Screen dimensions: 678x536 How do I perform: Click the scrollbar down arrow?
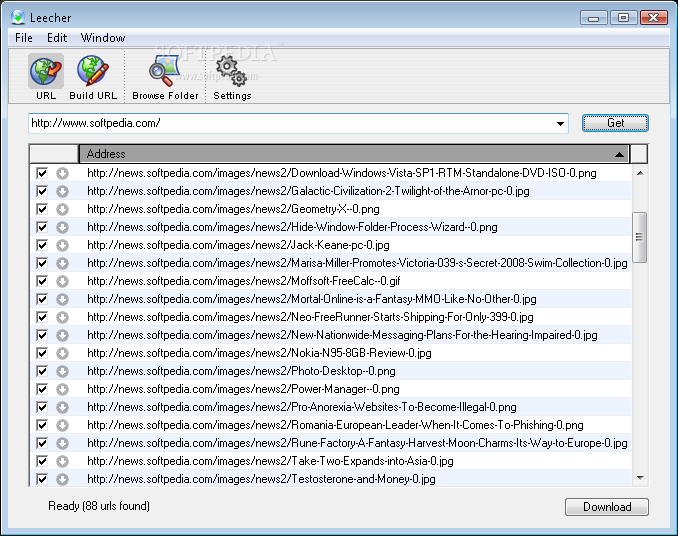click(640, 478)
